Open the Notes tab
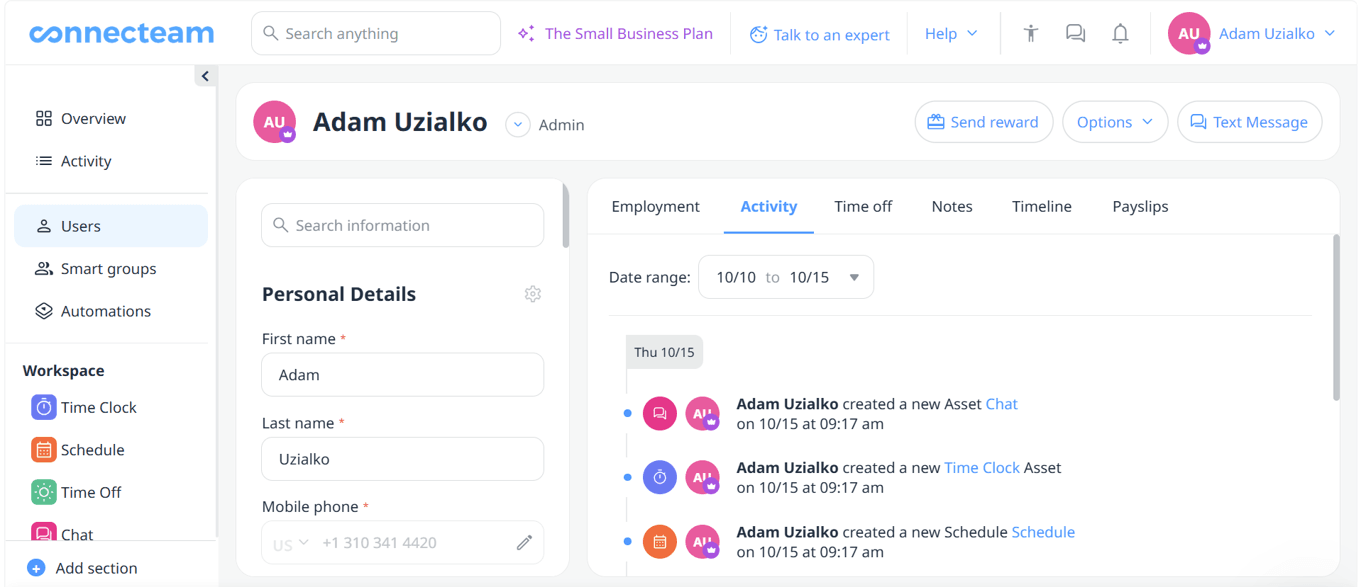 click(x=952, y=206)
